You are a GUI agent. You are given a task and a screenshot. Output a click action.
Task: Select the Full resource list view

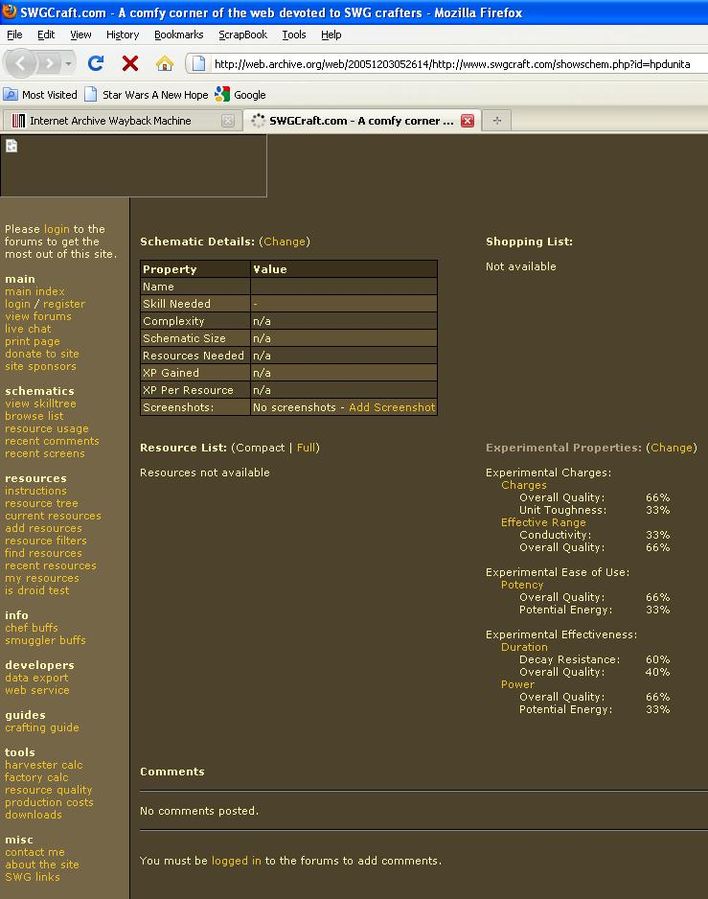click(x=307, y=448)
